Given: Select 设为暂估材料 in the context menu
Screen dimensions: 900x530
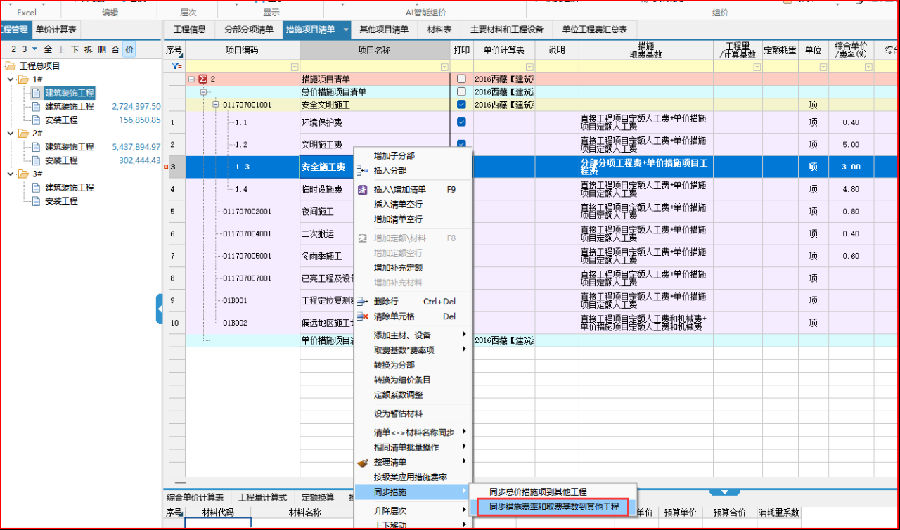Looking at the screenshot, I should (398, 413).
